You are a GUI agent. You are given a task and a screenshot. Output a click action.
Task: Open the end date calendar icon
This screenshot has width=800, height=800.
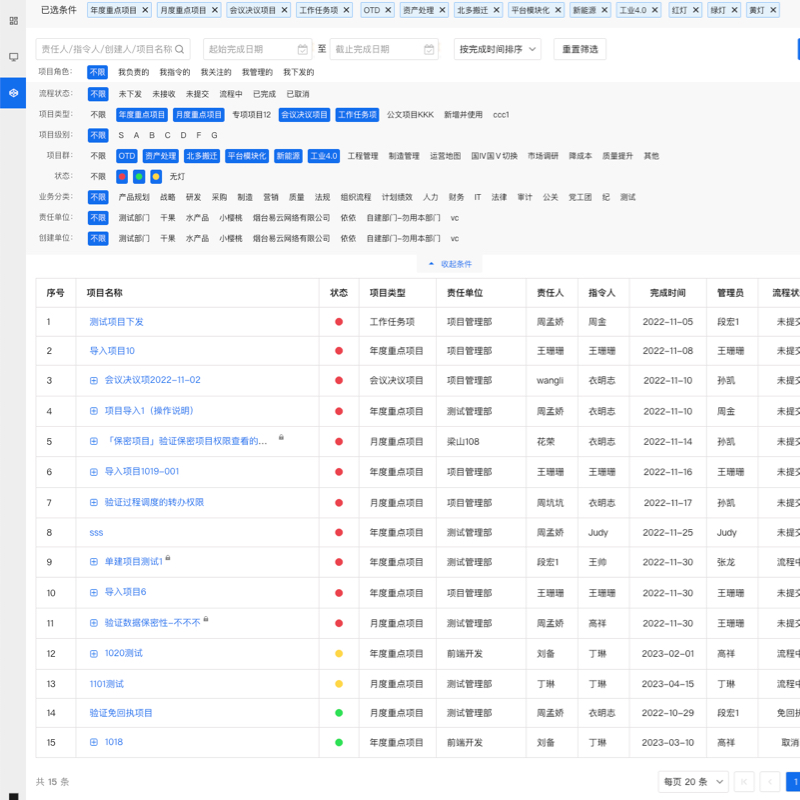click(x=429, y=49)
